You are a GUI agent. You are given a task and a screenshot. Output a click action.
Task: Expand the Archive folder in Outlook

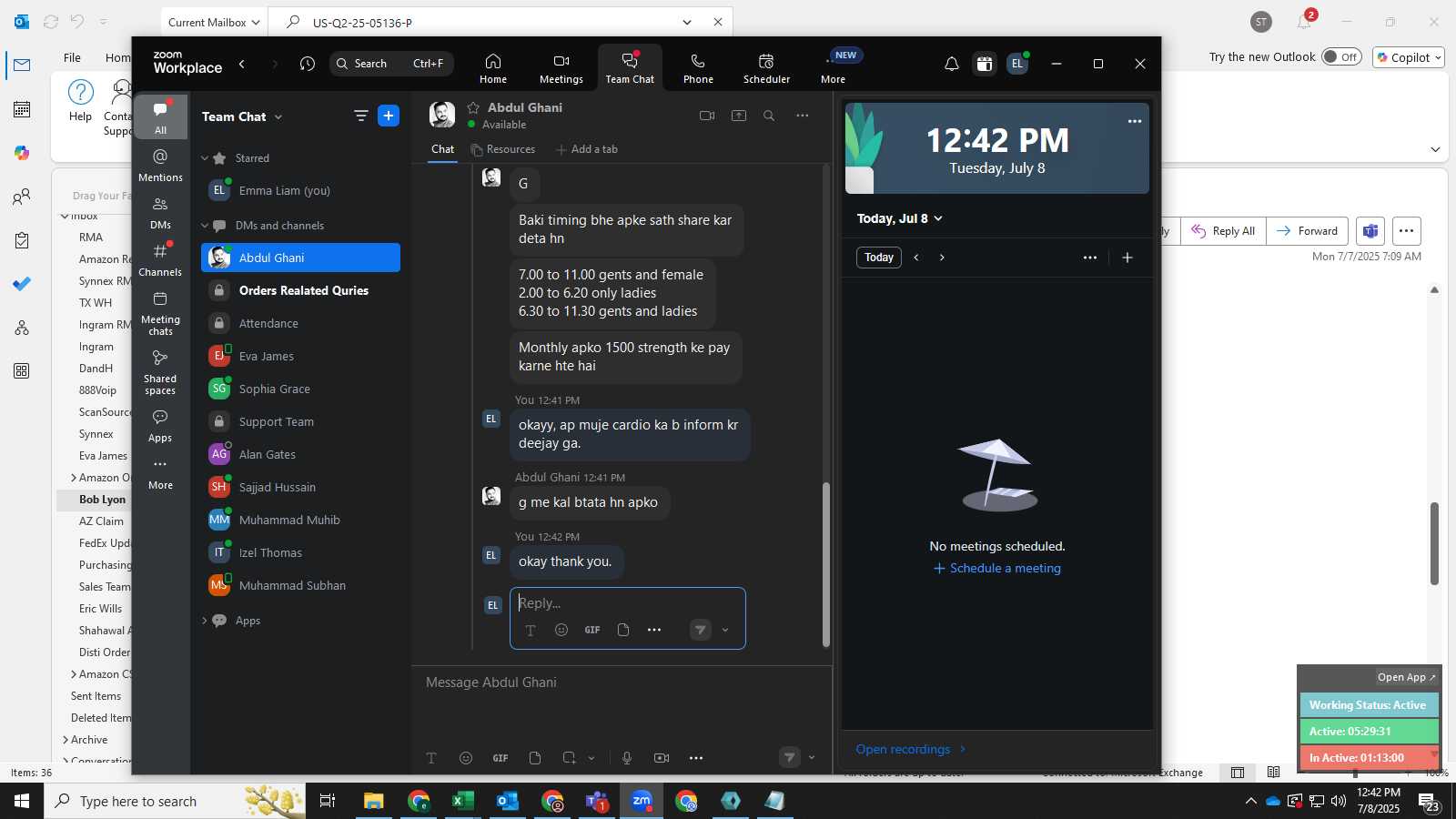(x=66, y=740)
